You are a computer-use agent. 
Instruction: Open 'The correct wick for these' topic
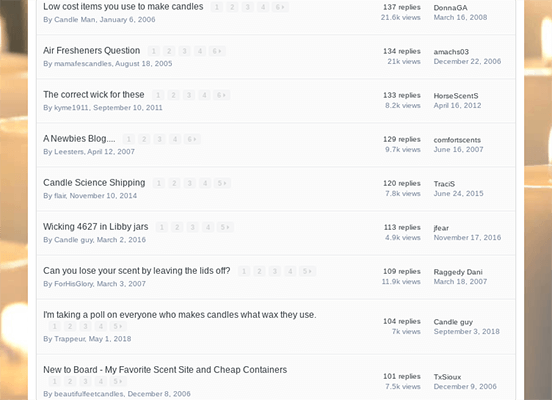(94, 95)
